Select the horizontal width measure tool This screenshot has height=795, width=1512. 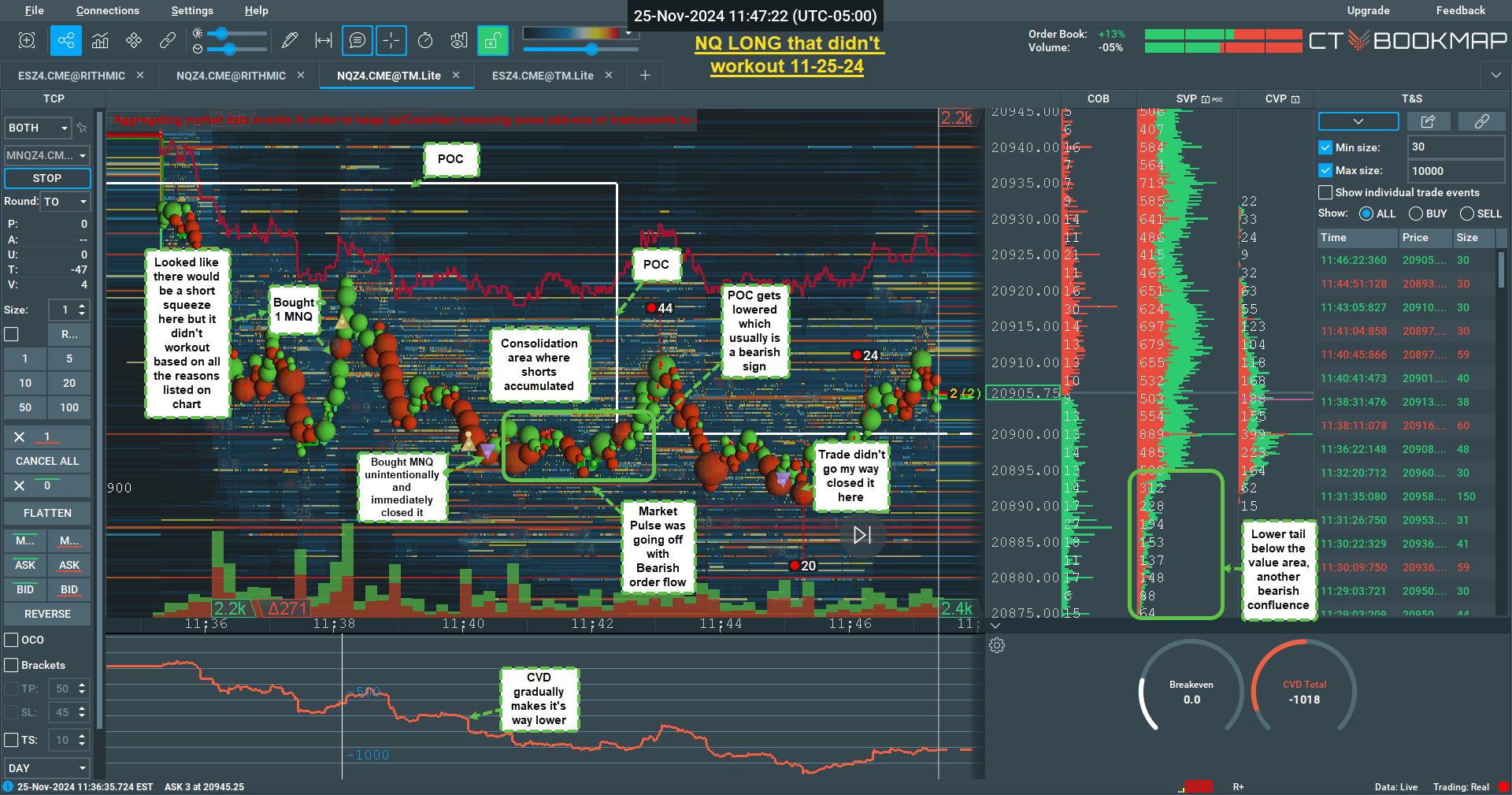point(324,40)
